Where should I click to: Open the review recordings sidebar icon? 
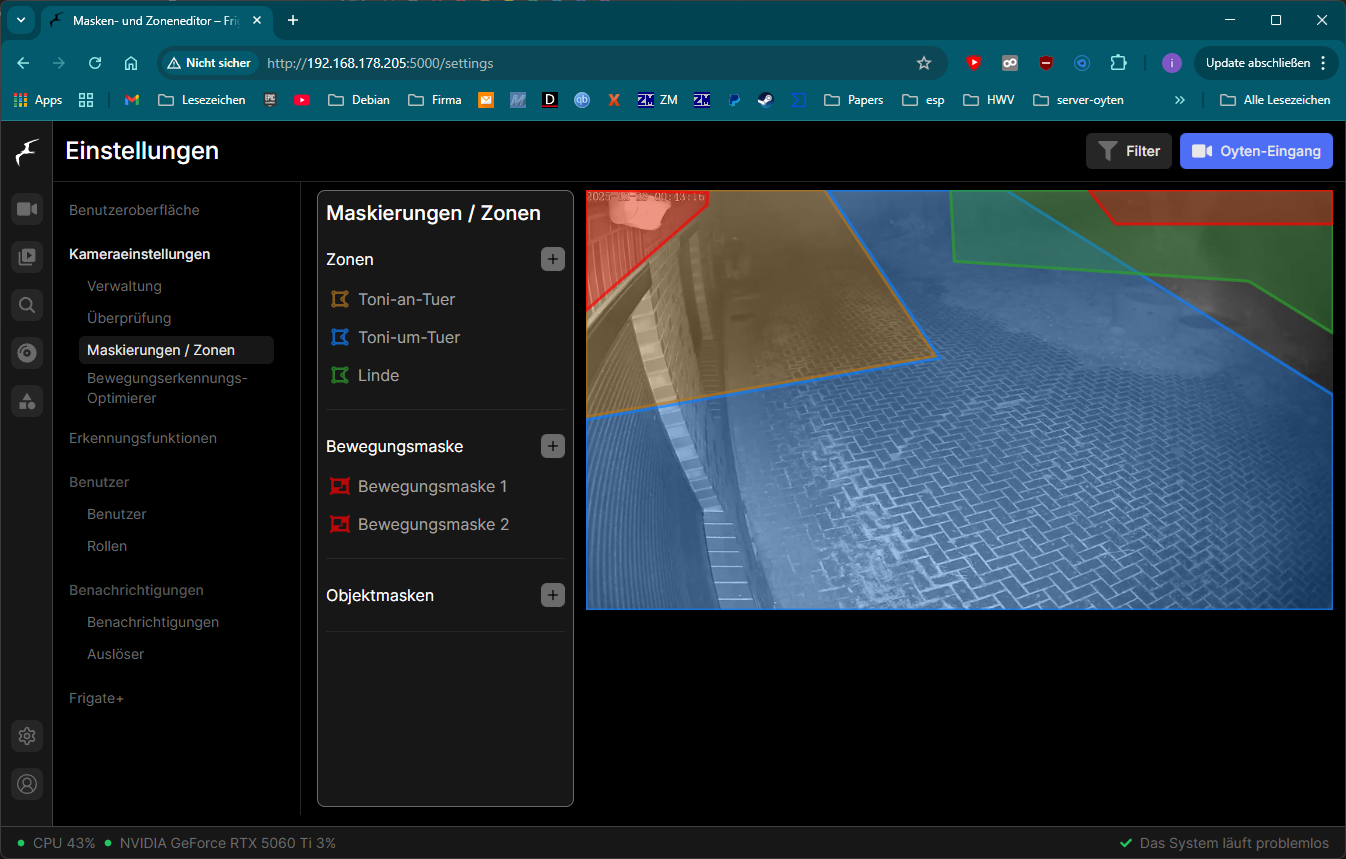pos(27,257)
